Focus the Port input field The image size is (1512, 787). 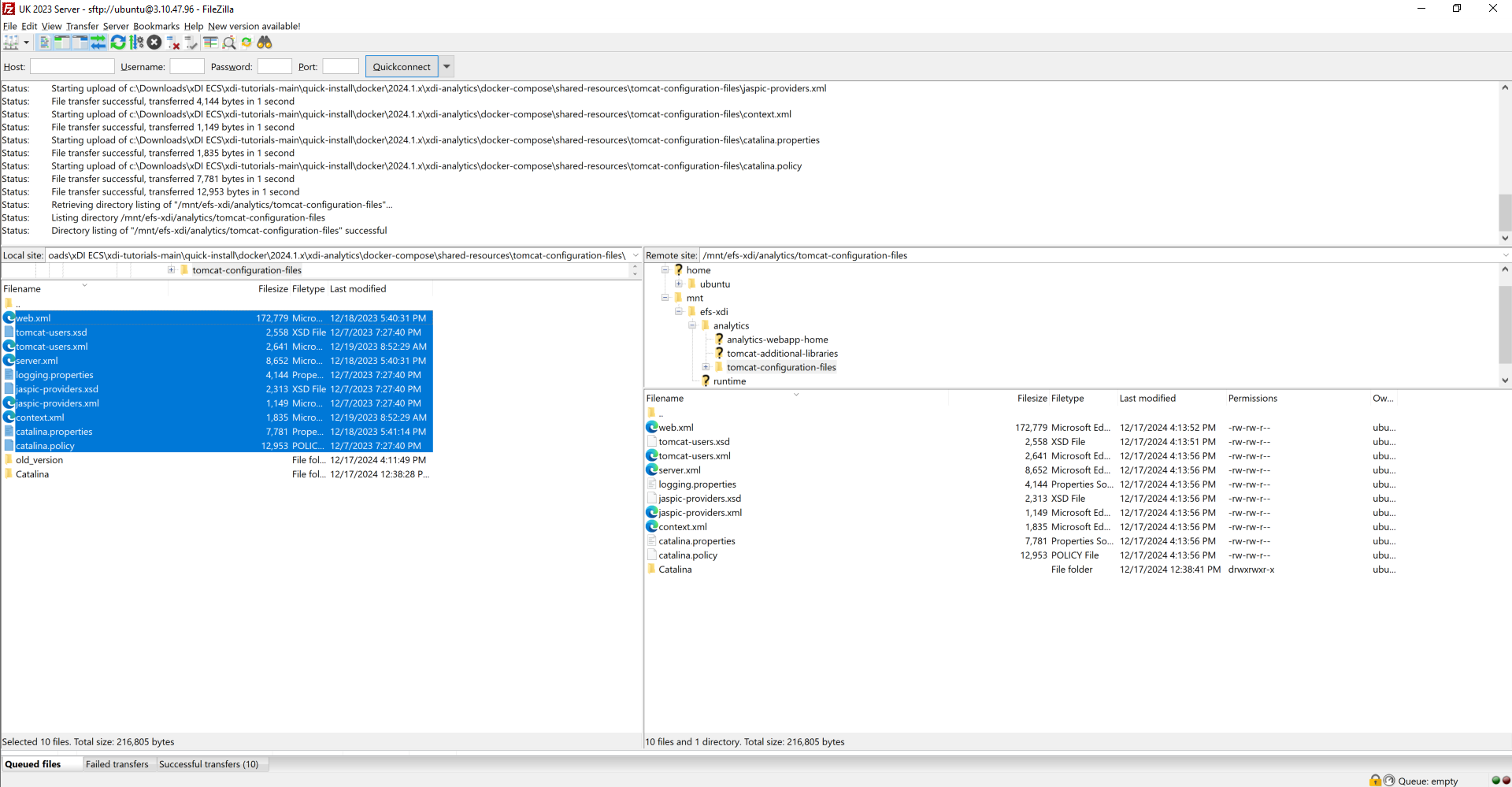coord(341,67)
